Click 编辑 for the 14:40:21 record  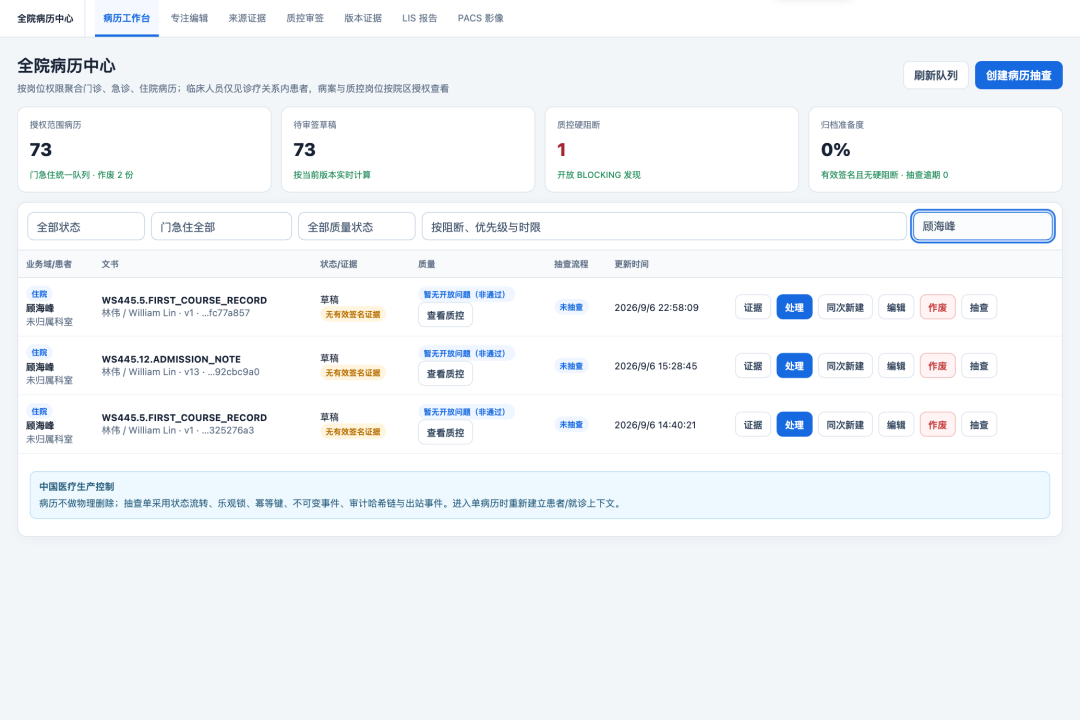pyautogui.click(x=896, y=425)
